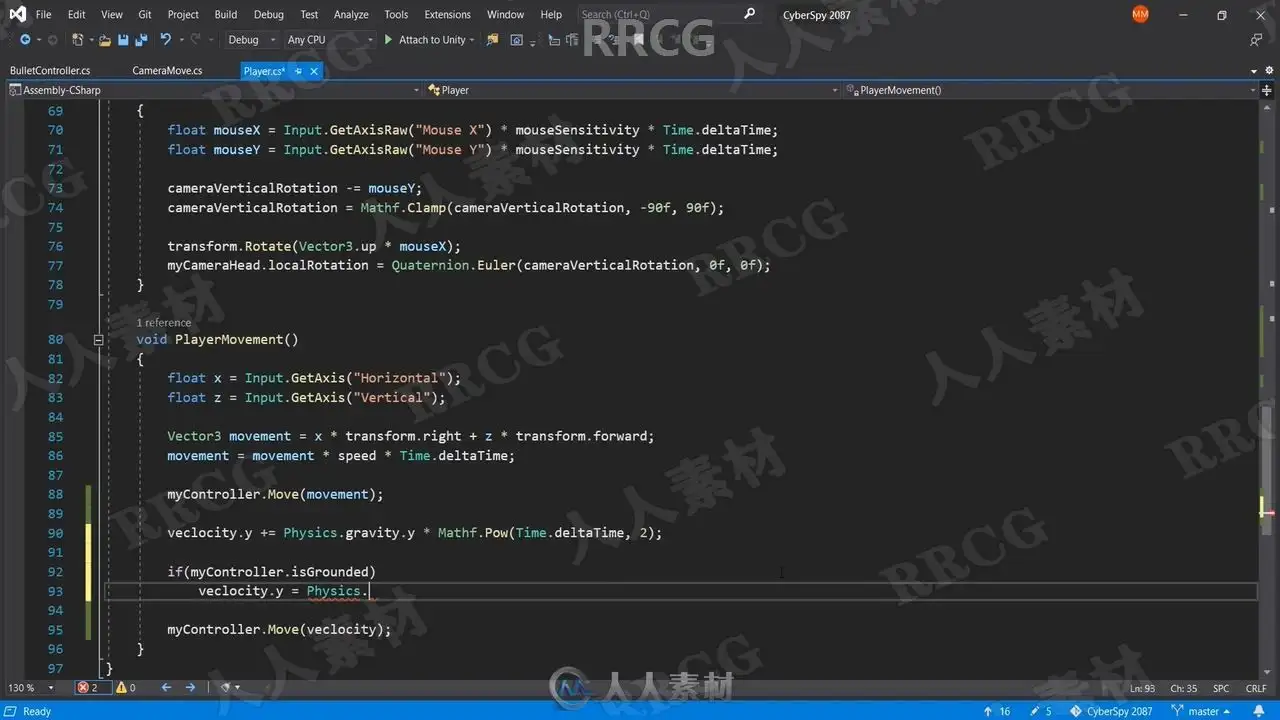Click the SPC indentation indicator

(x=1221, y=688)
